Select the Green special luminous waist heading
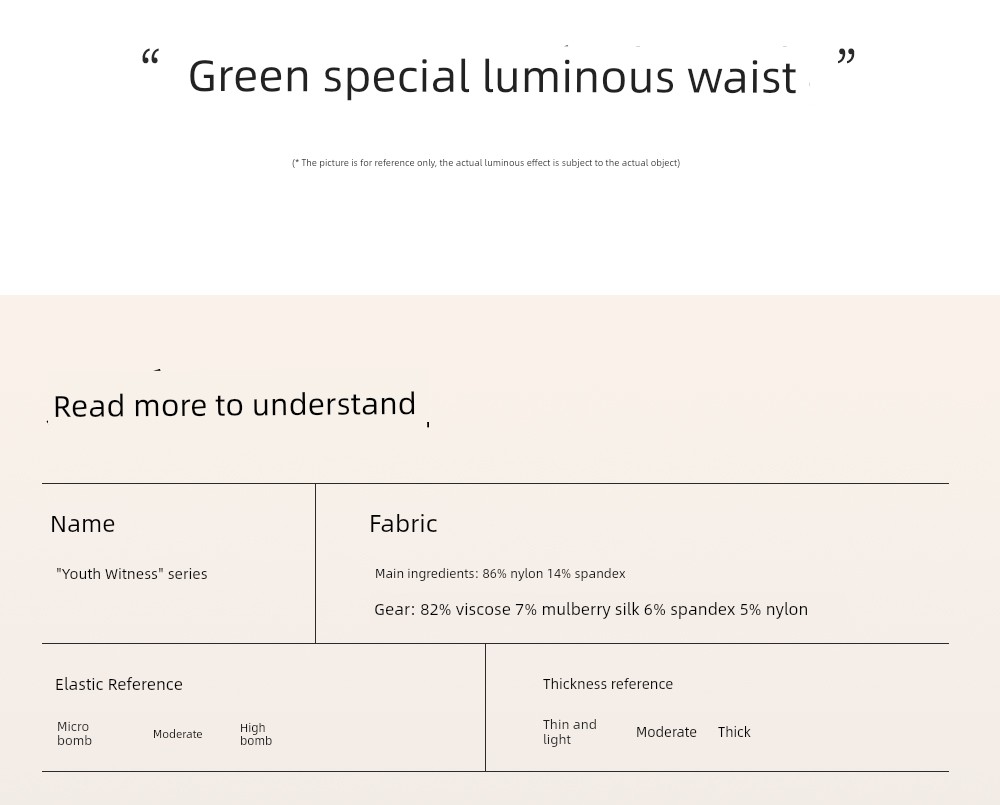This screenshot has height=805, width=1000. 492,77
